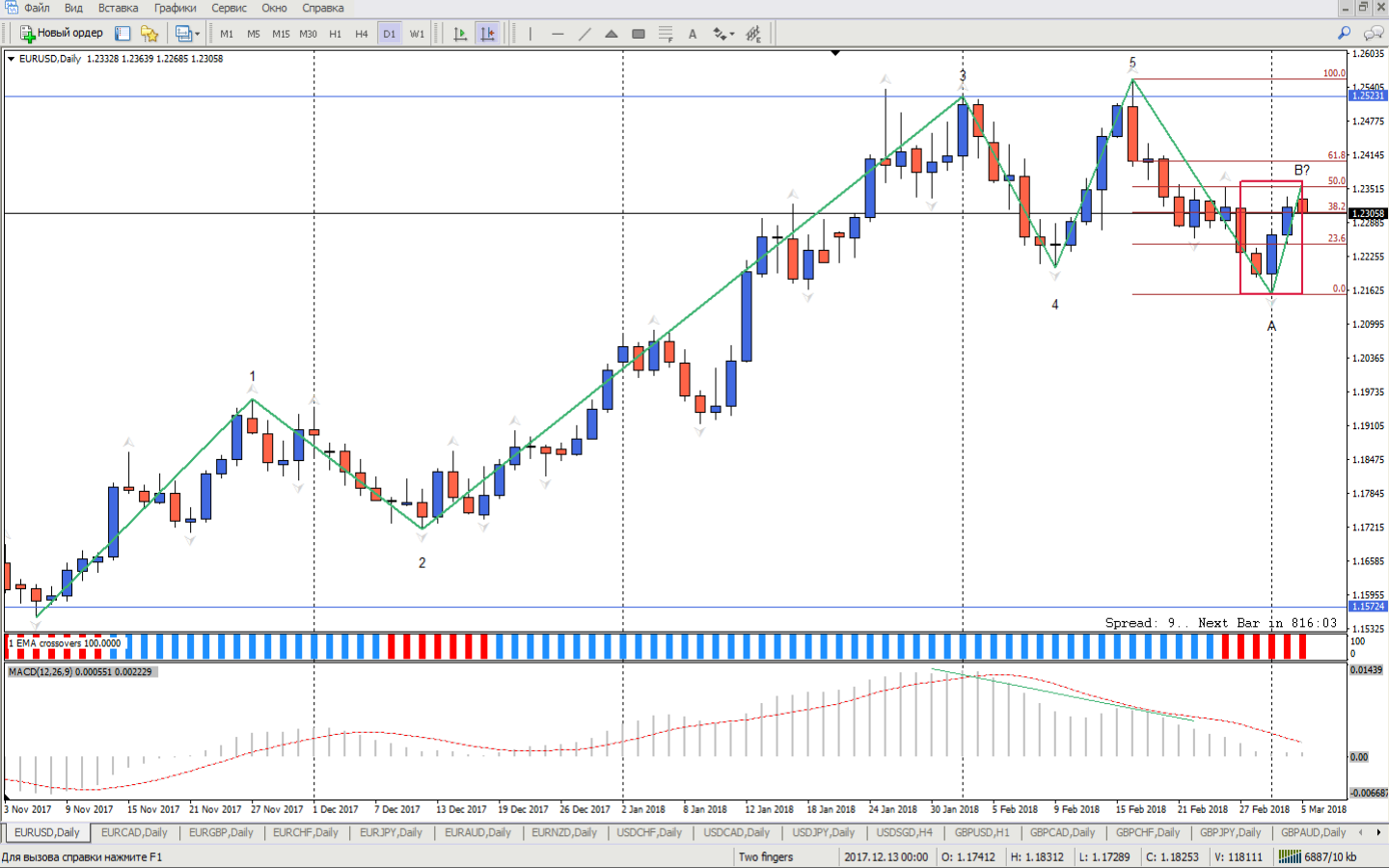This screenshot has height=868, width=1389.
Task: Switch to EURCAD,Daily chart tab
Action: tap(134, 832)
